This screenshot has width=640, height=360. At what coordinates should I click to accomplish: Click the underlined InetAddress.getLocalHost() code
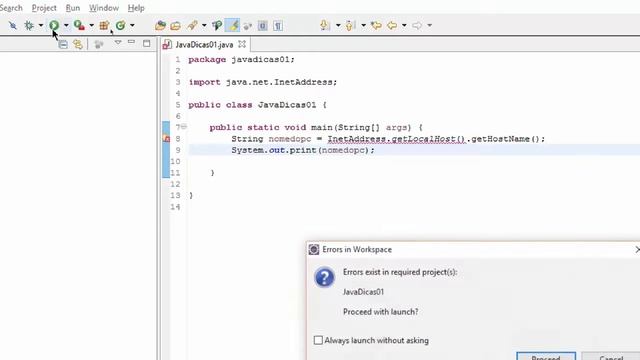[396, 139]
